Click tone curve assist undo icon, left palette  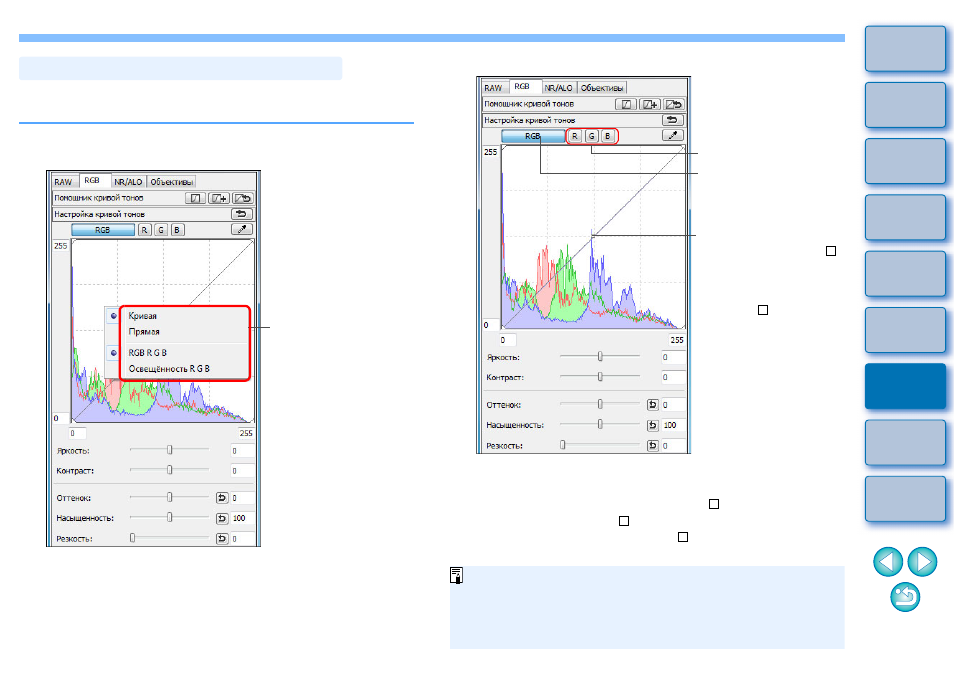[x=243, y=198]
